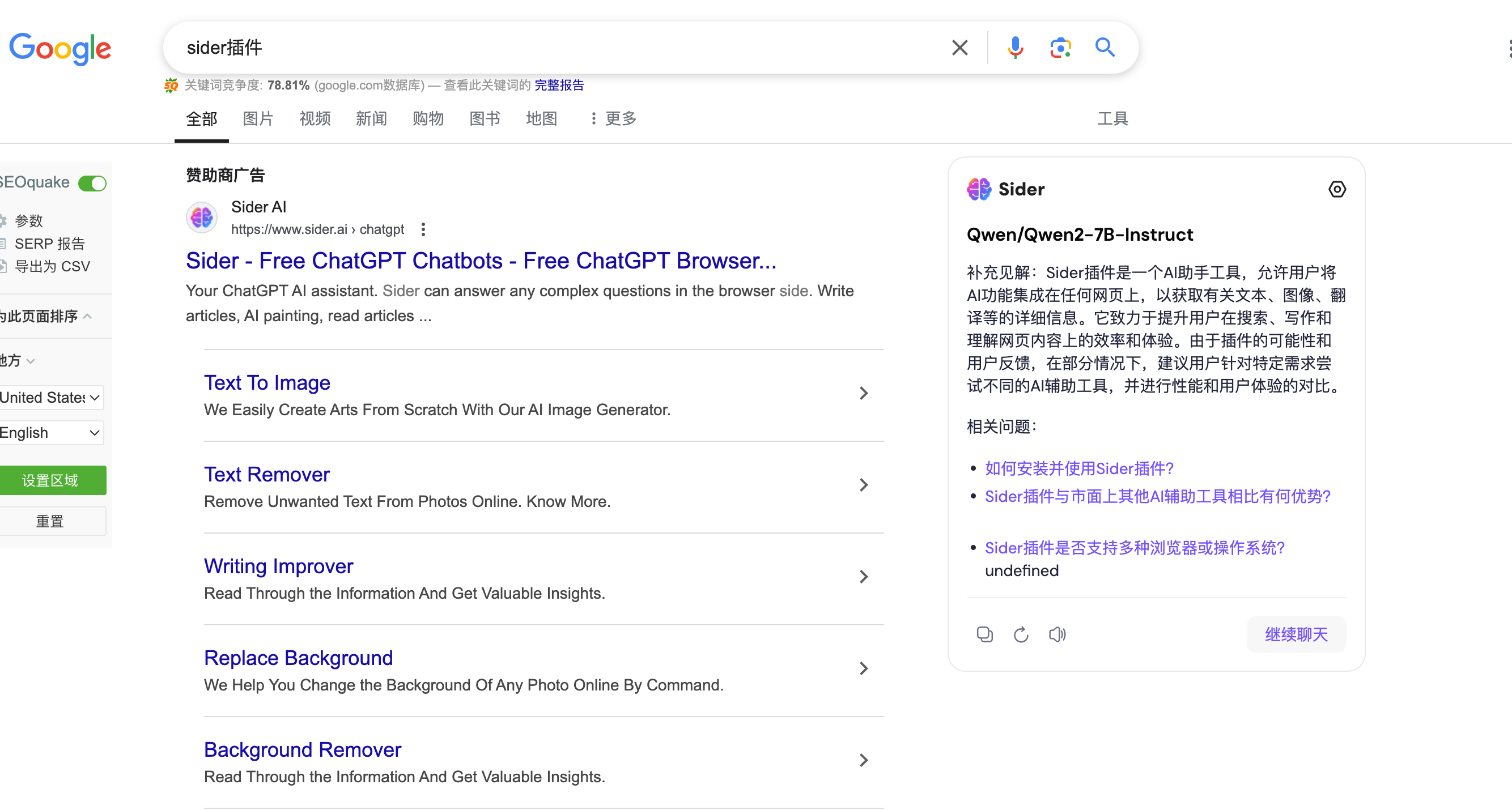Open the SERP 报告 entry
1512x810 pixels.
pos(50,244)
